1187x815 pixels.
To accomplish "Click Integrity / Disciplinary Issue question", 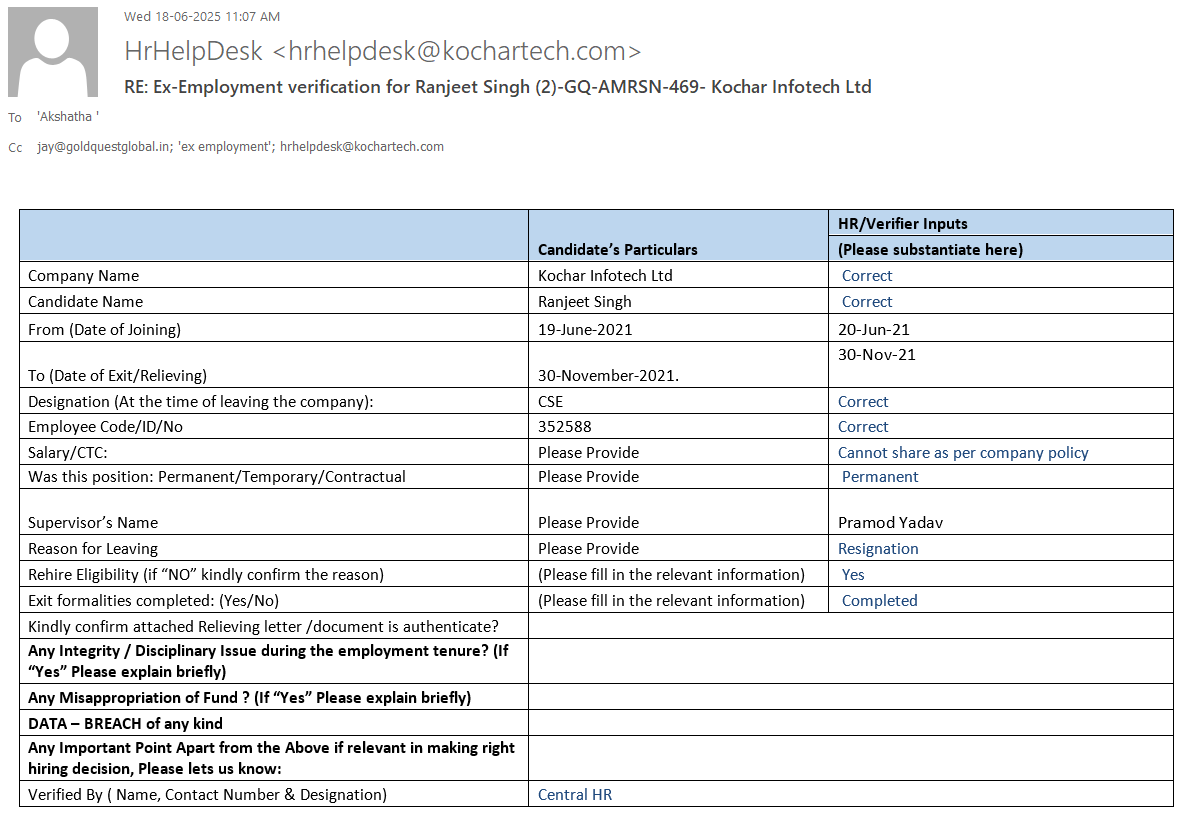I will pos(268,661).
